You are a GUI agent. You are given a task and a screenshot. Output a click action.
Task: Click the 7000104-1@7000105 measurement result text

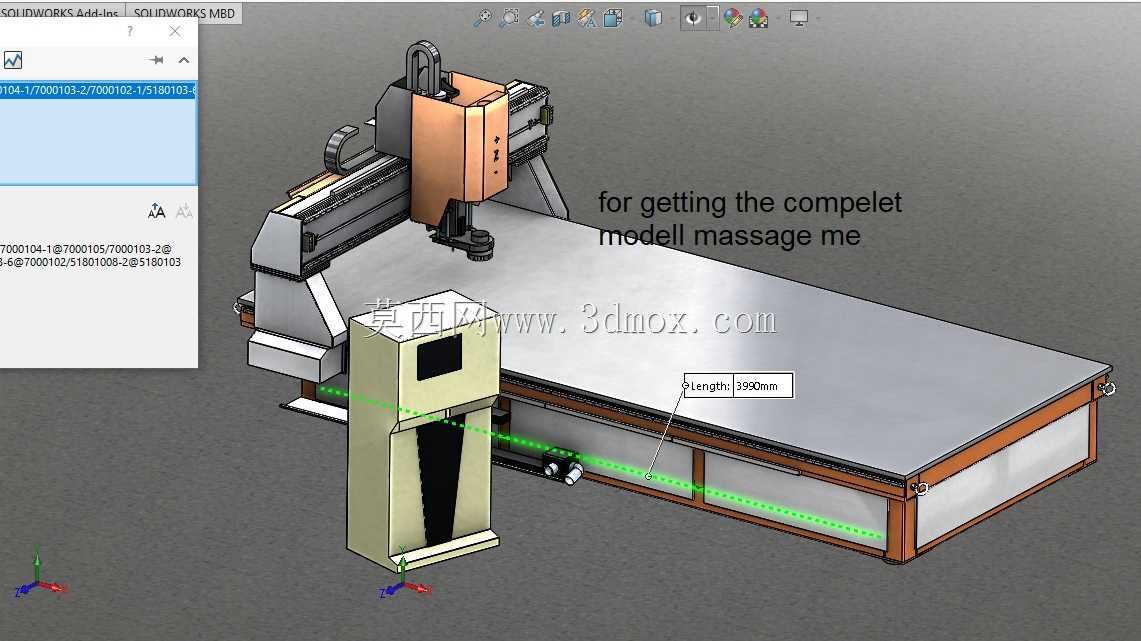coord(86,249)
